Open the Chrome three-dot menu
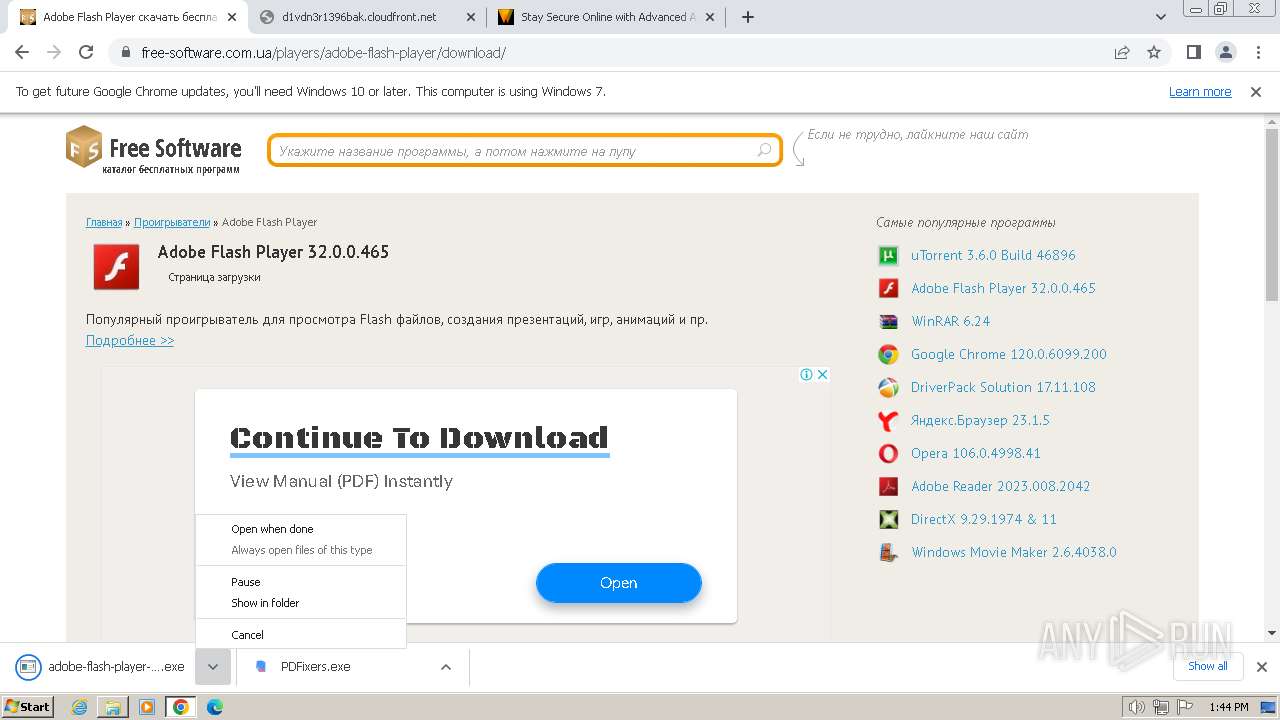 1256,53
